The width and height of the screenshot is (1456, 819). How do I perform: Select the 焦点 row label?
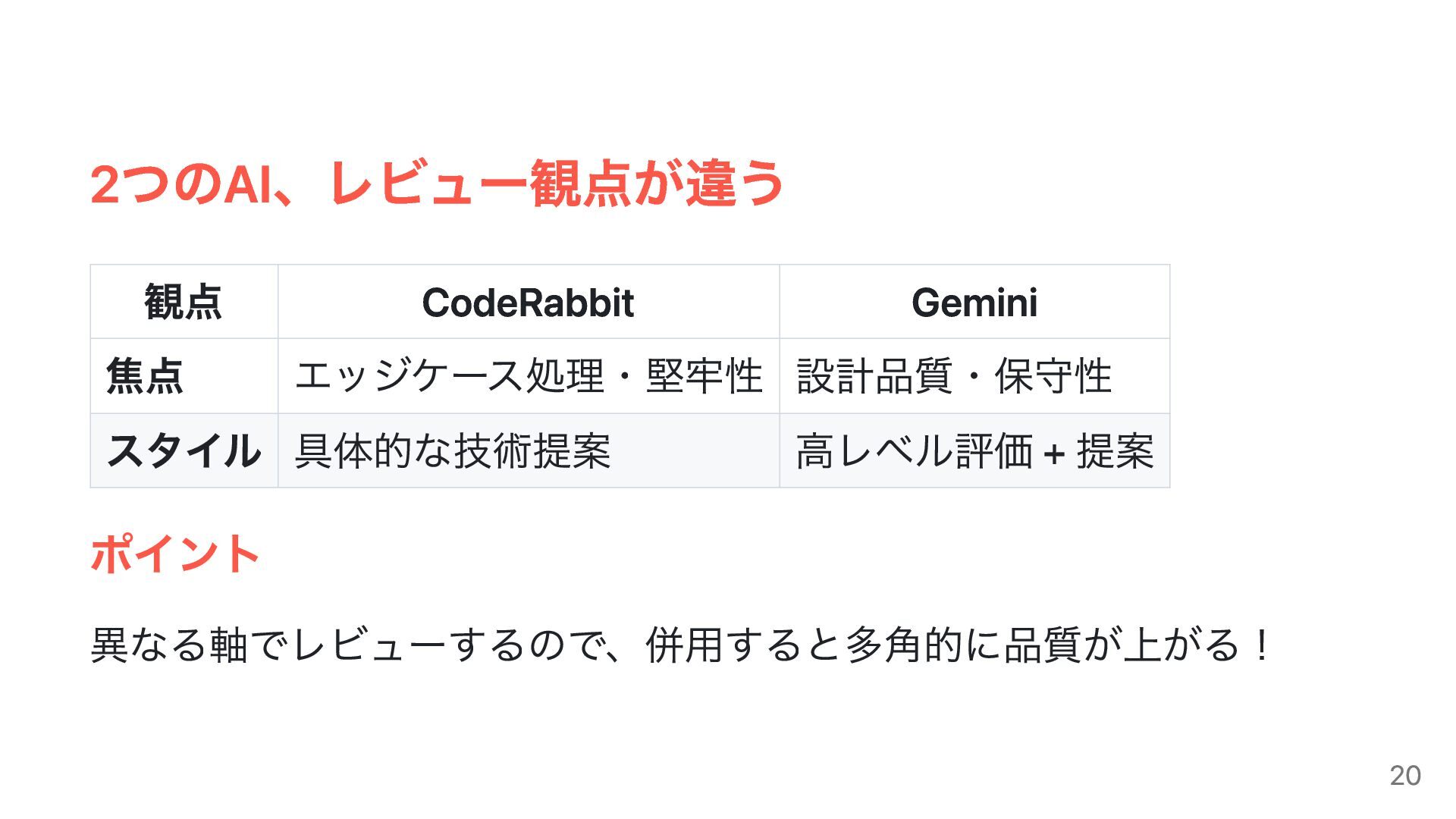145,376
